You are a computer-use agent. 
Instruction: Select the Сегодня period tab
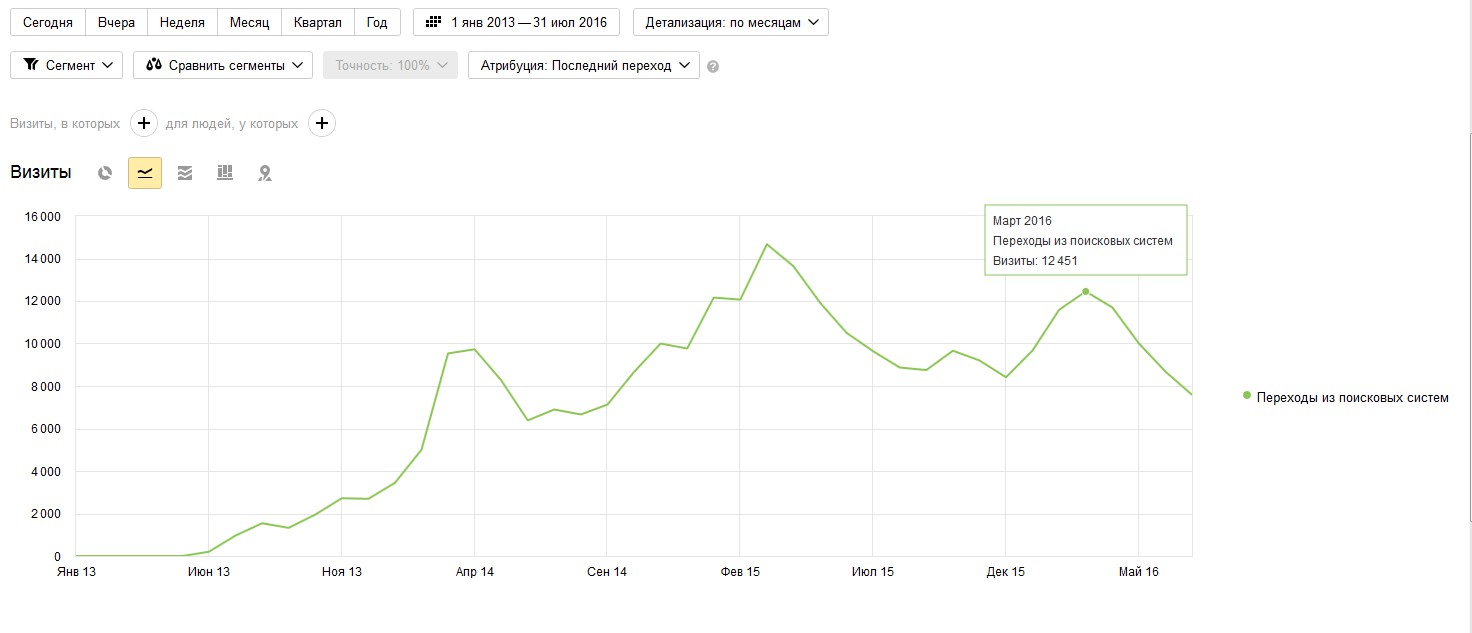48,22
